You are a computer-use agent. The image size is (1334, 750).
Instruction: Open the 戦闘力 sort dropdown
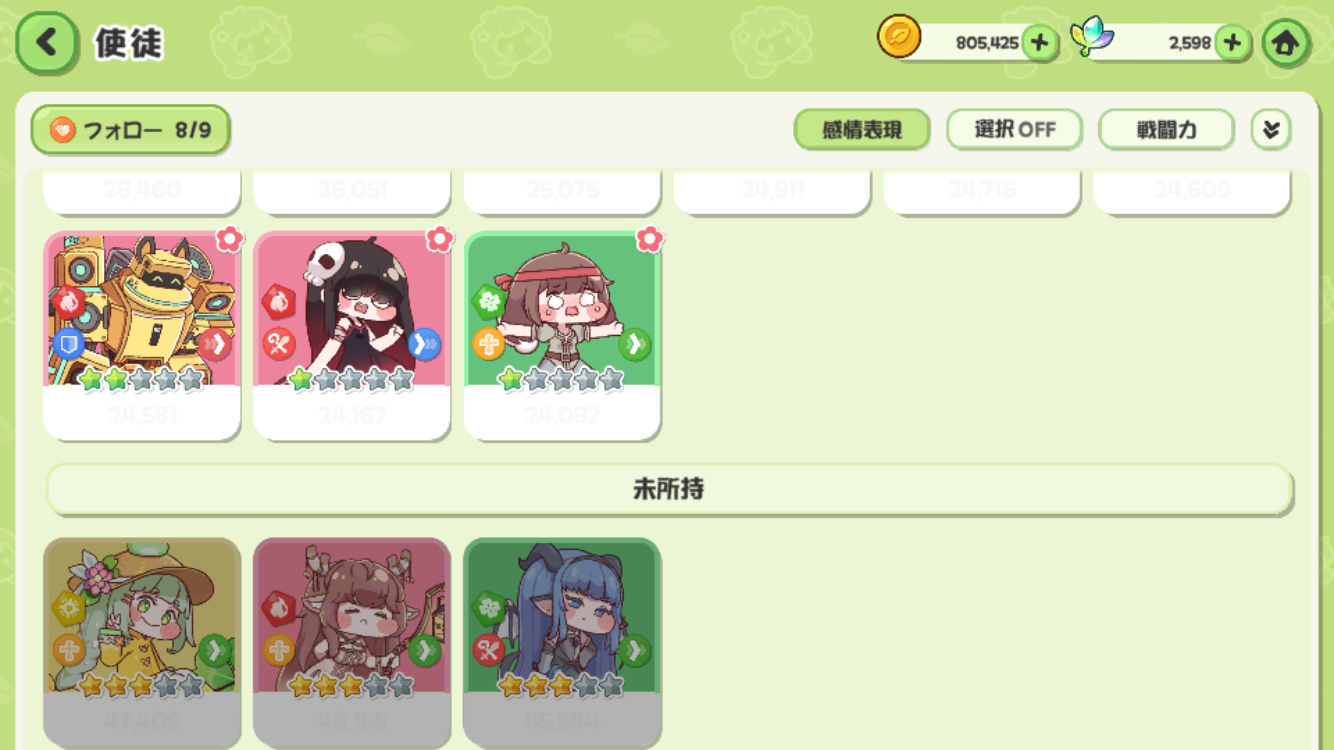tap(1166, 130)
